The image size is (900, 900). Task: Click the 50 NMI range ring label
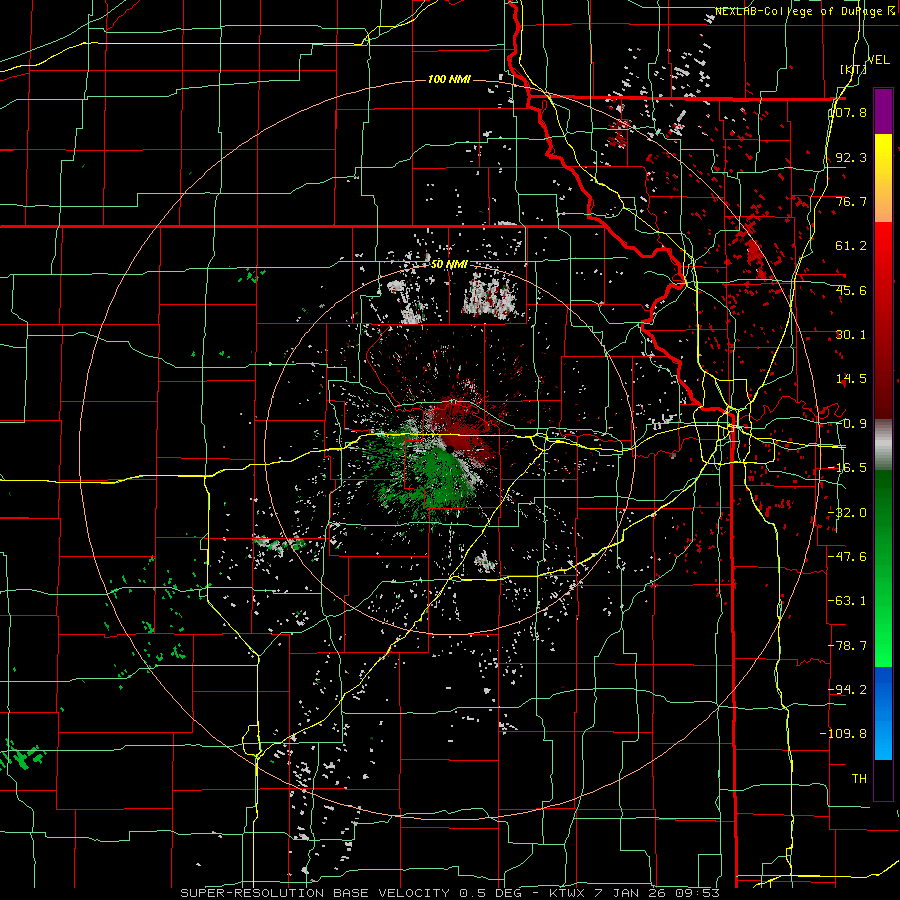pos(449,265)
